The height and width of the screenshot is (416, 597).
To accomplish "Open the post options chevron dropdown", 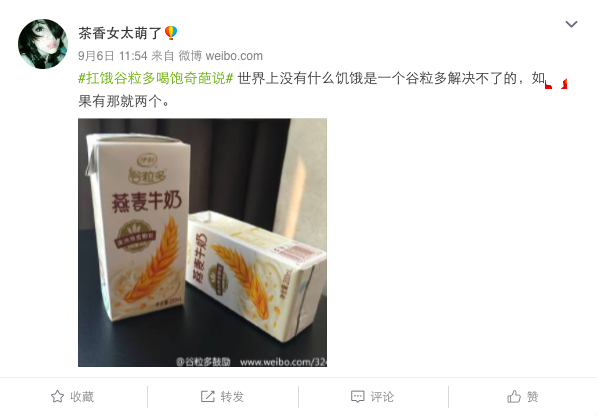I will click(571, 24).
